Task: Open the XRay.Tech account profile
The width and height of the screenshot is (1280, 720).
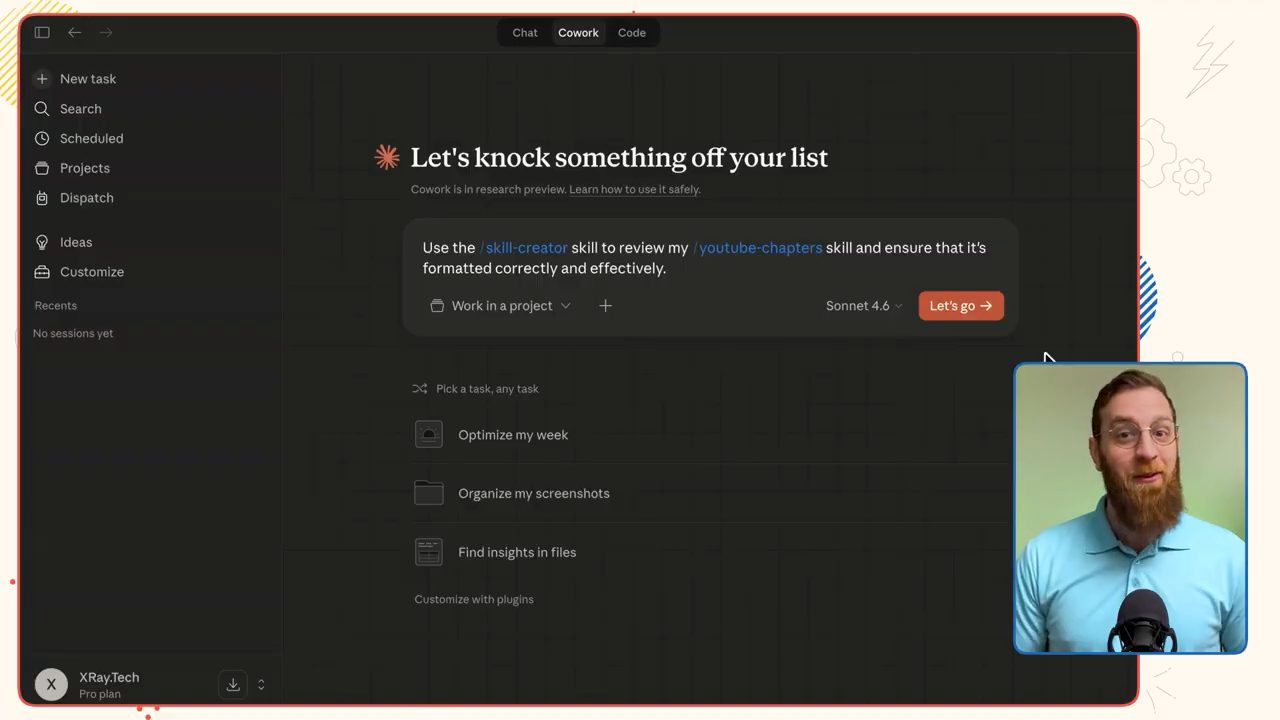Action: (x=87, y=685)
